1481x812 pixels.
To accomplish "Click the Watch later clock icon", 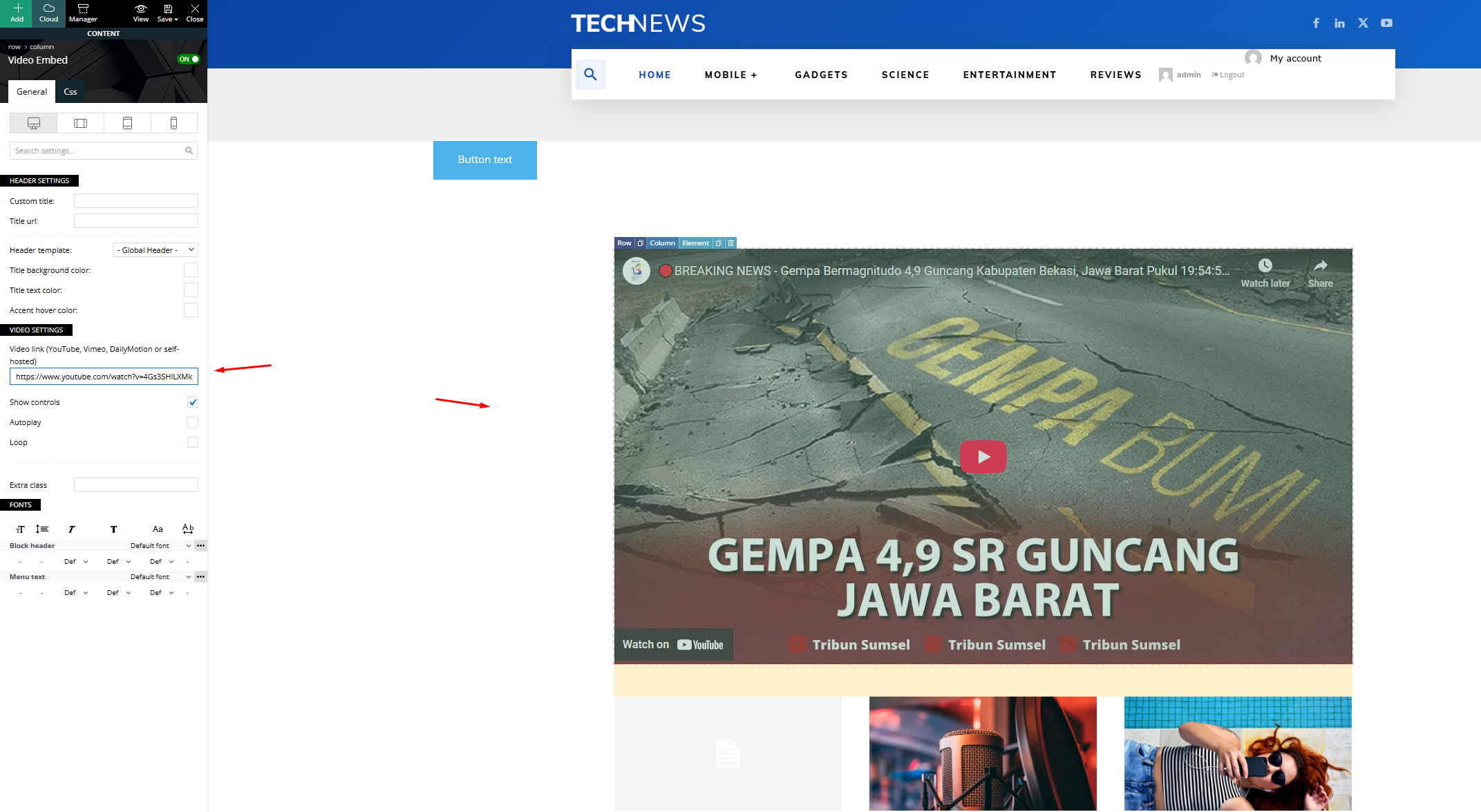I will pos(1265,266).
